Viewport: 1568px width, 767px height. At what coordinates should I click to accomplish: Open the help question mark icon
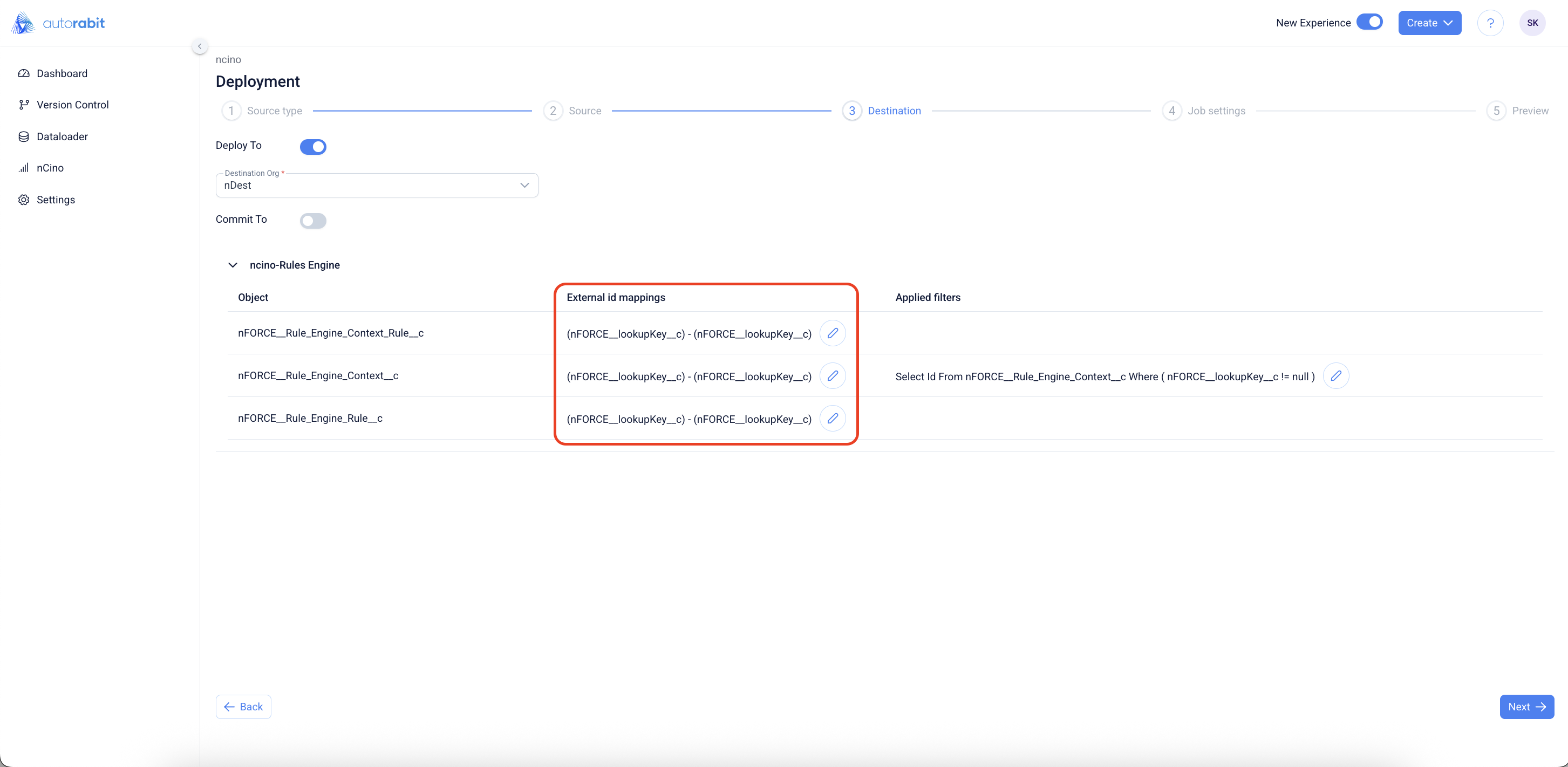(1490, 23)
